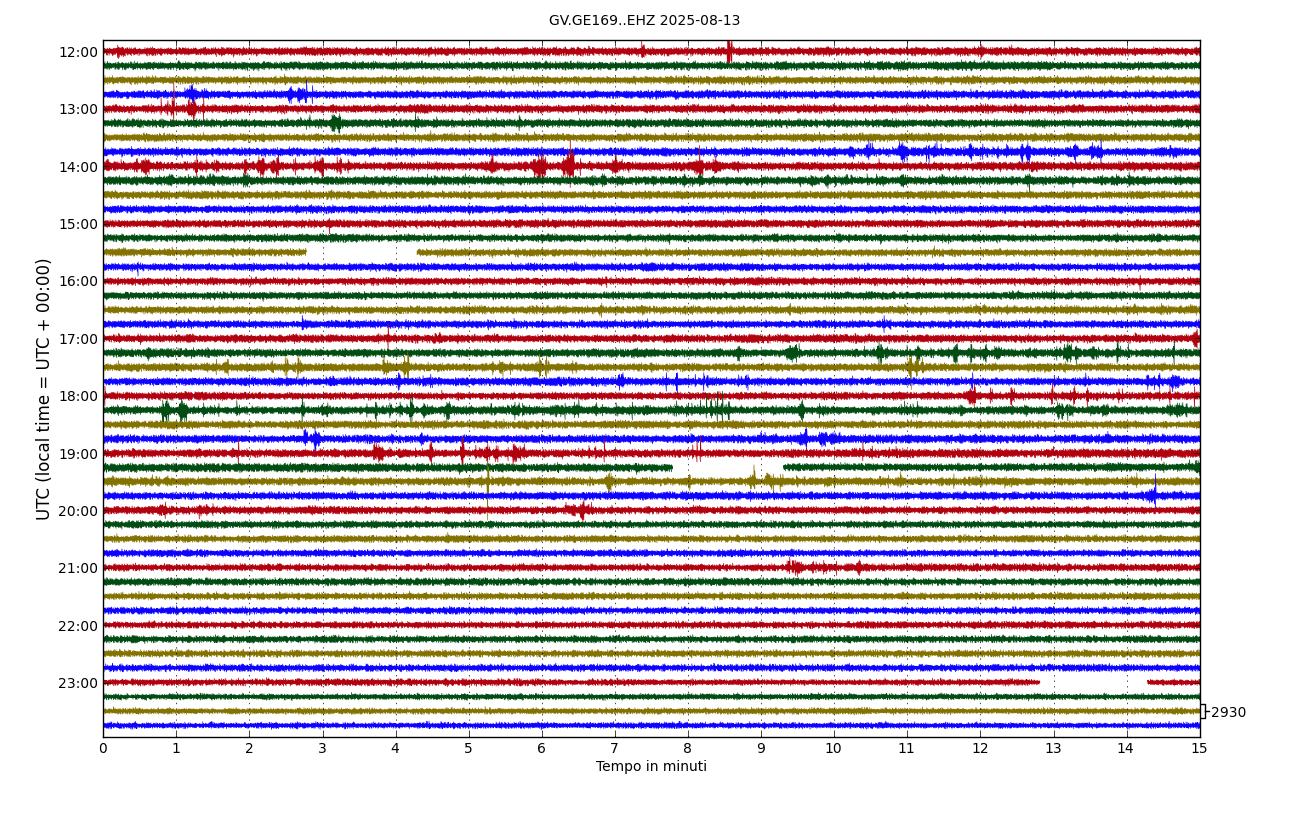Click minute 0 on the x-axis
Viewport: 1290px width, 819px height.
(x=103, y=748)
